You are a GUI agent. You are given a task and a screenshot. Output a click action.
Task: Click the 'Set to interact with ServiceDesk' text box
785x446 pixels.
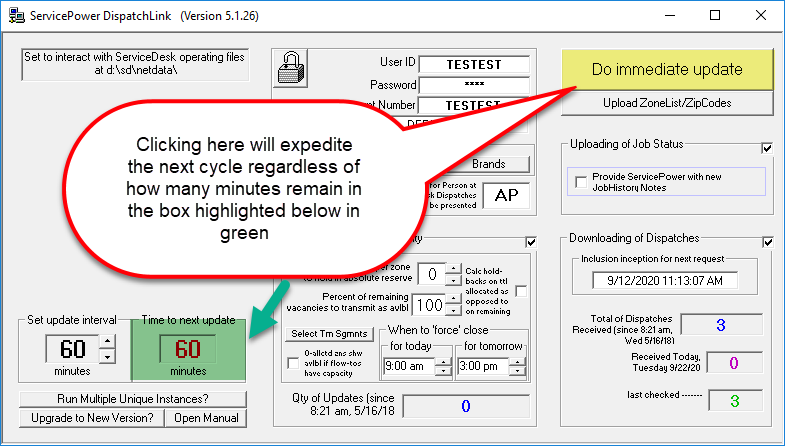[135, 64]
